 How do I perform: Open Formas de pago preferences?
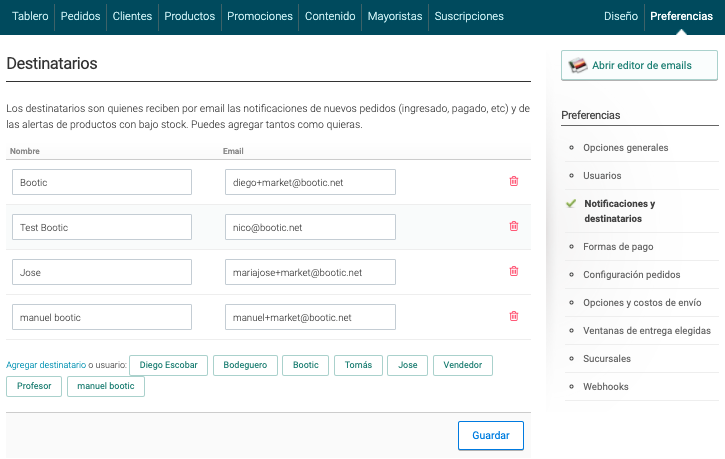point(618,247)
